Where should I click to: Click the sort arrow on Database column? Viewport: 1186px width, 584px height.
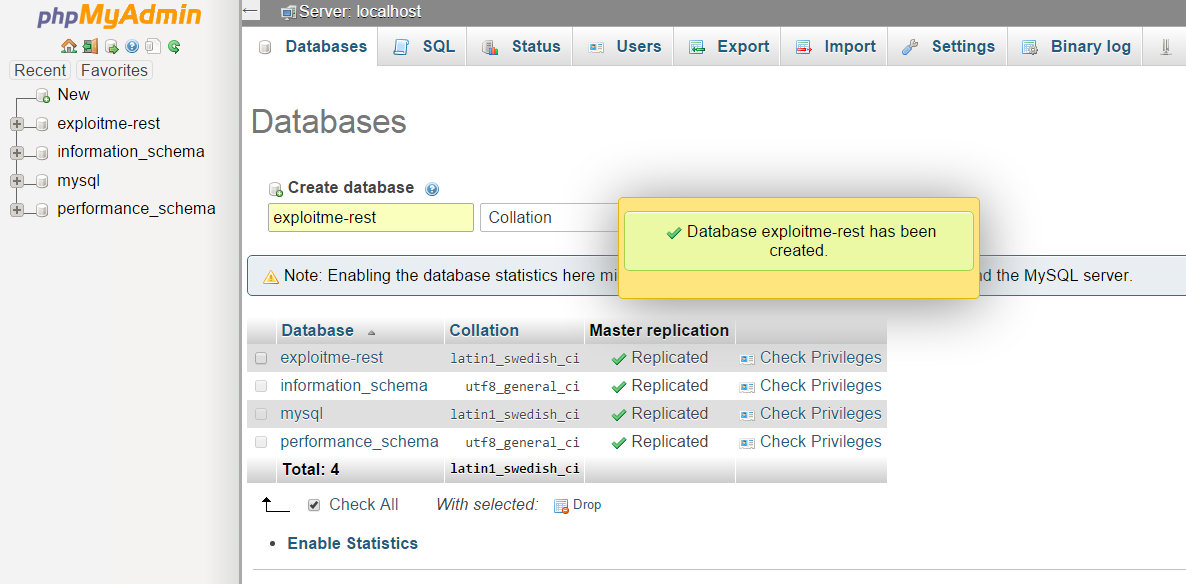[371, 332]
